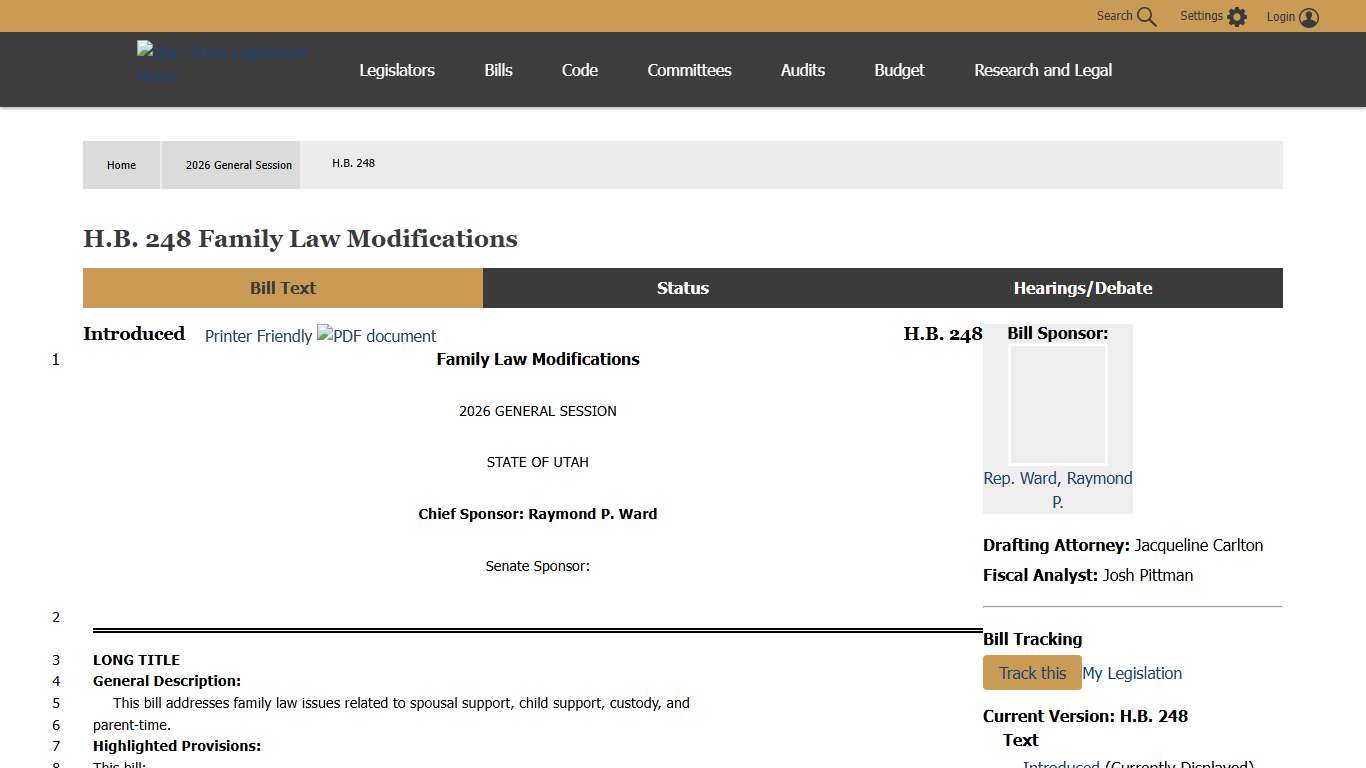The image size is (1366, 768).
Task: Open the Audits menu
Action: 802,70
